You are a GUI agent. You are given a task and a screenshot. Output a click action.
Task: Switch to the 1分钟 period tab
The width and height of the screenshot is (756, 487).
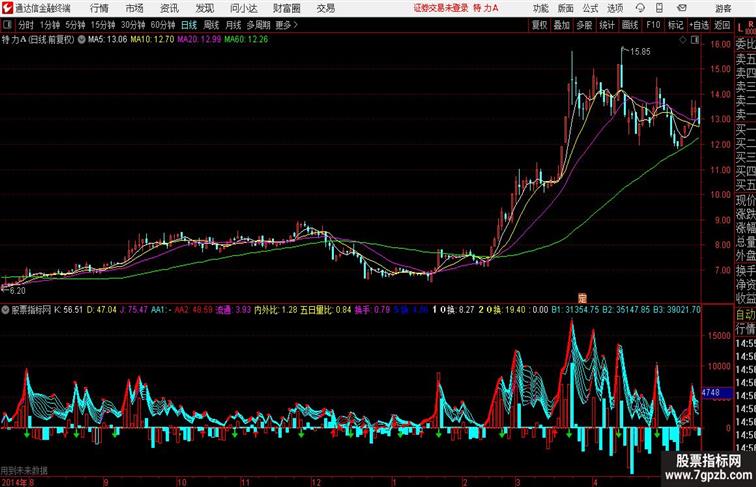[50, 25]
